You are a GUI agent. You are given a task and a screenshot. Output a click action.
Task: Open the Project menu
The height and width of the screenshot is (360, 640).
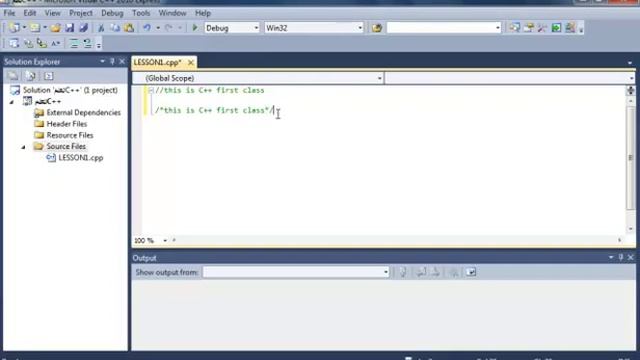tap(81, 13)
